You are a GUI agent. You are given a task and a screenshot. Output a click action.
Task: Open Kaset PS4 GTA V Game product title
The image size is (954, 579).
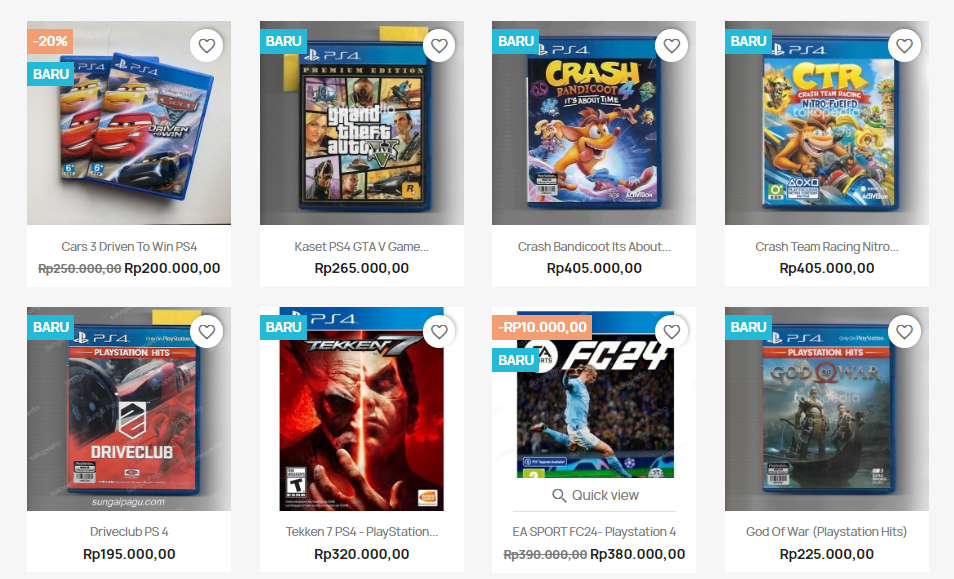coord(361,247)
